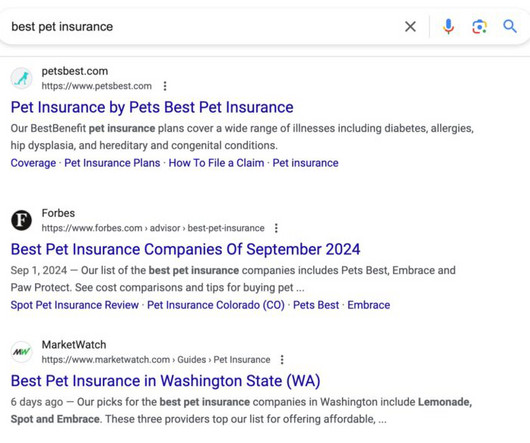Focus the search field containing best pet insurance
This screenshot has height=443, width=530.
[203, 26]
